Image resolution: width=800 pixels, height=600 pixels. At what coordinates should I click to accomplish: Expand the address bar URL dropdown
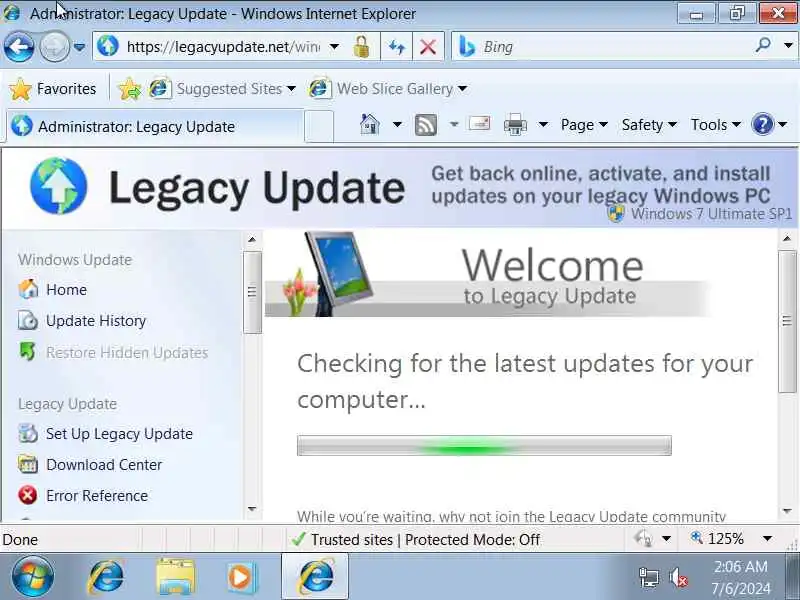(334, 47)
